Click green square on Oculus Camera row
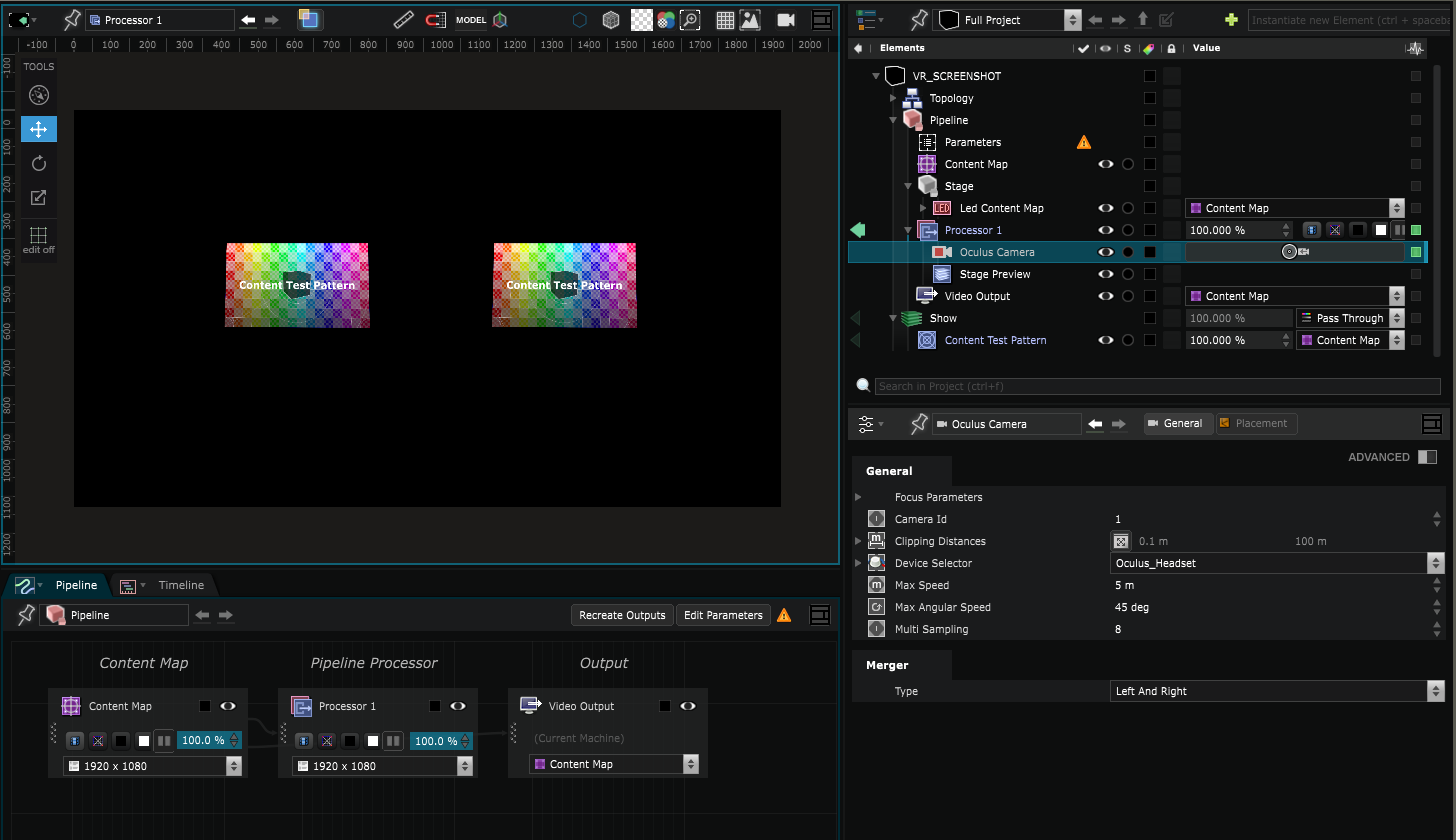Viewport: 1456px width, 840px height. coord(1415,252)
